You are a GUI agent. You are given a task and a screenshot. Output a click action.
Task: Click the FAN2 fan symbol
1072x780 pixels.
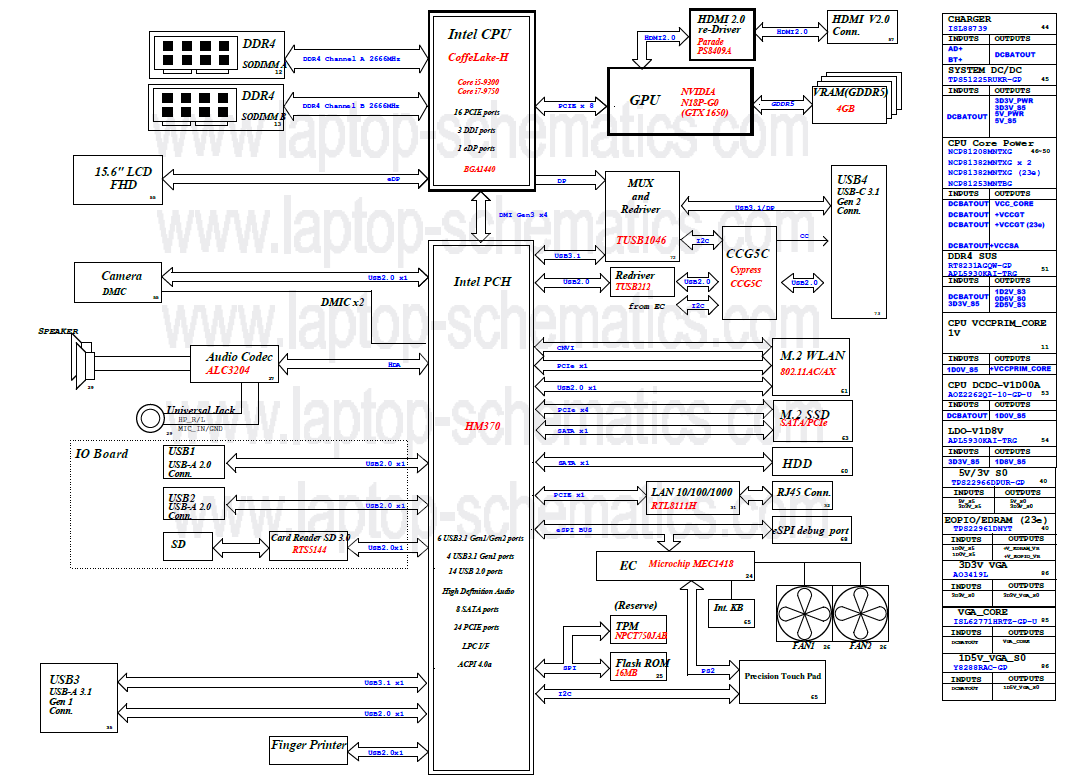pos(860,613)
